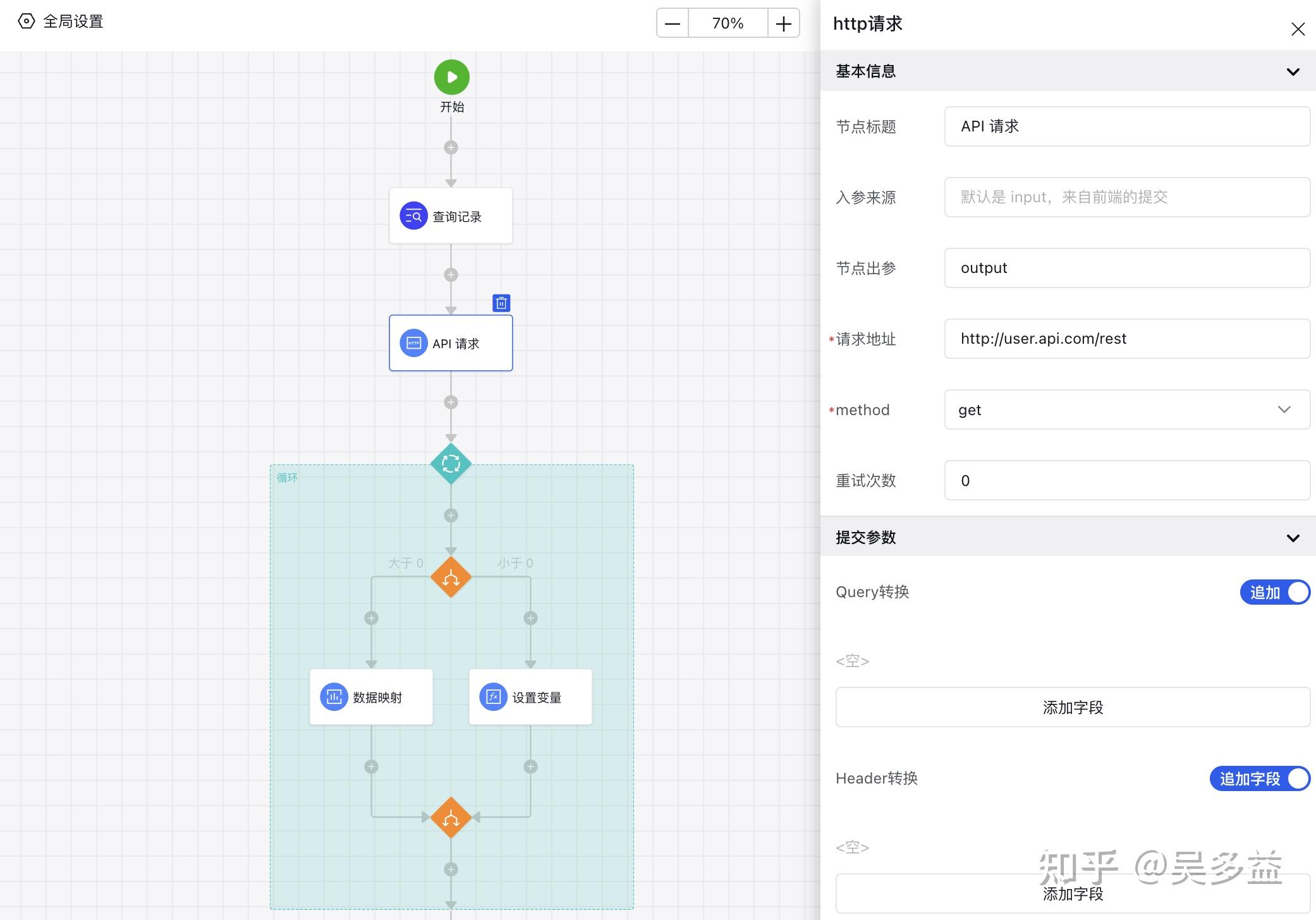Open 全局设置 via the gear icon

click(25, 21)
